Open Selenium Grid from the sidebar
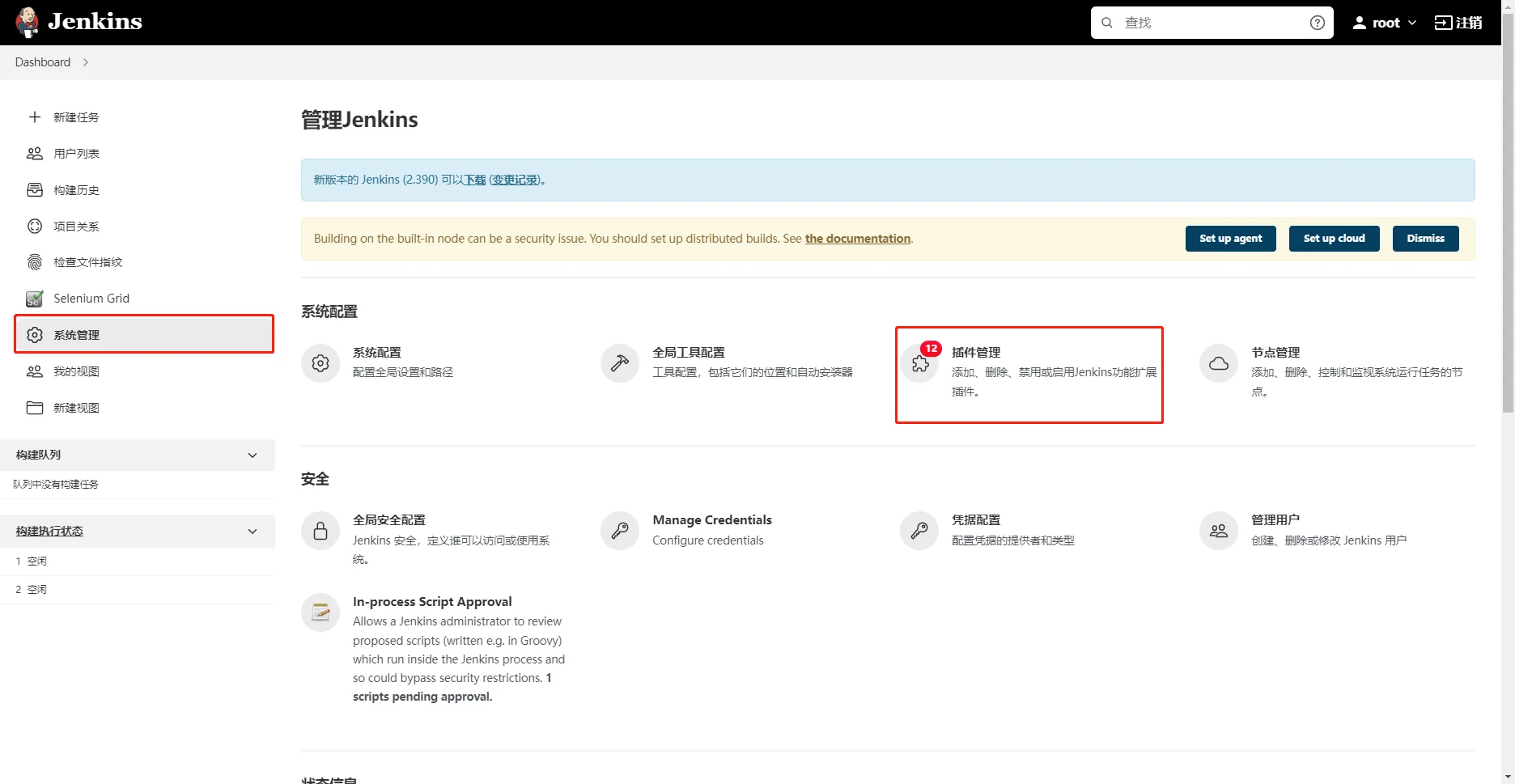This screenshot has height=784, width=1515. [x=91, y=299]
